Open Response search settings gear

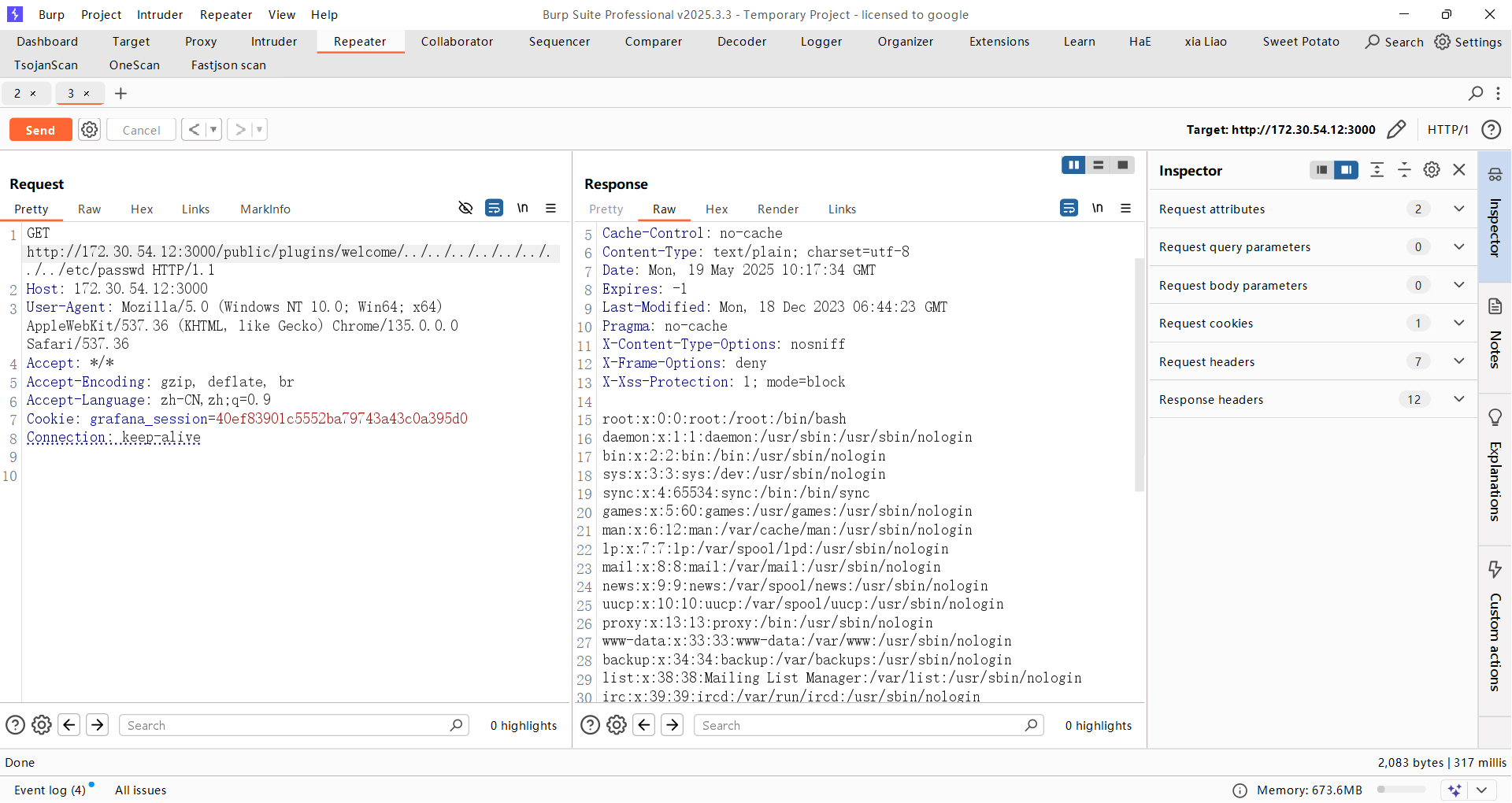pos(617,725)
